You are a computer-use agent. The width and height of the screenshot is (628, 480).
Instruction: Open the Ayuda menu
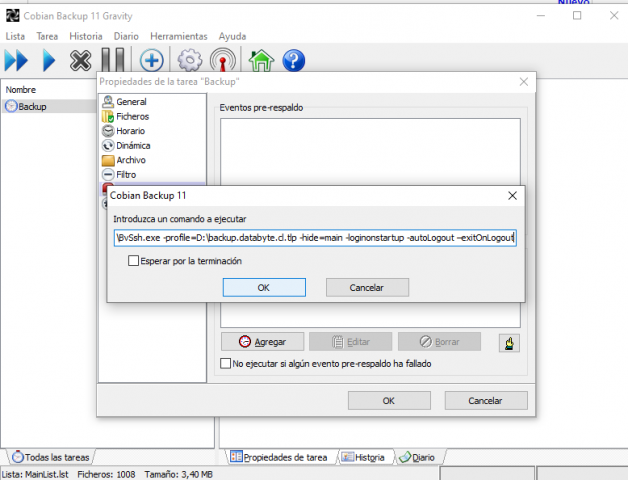pos(232,36)
